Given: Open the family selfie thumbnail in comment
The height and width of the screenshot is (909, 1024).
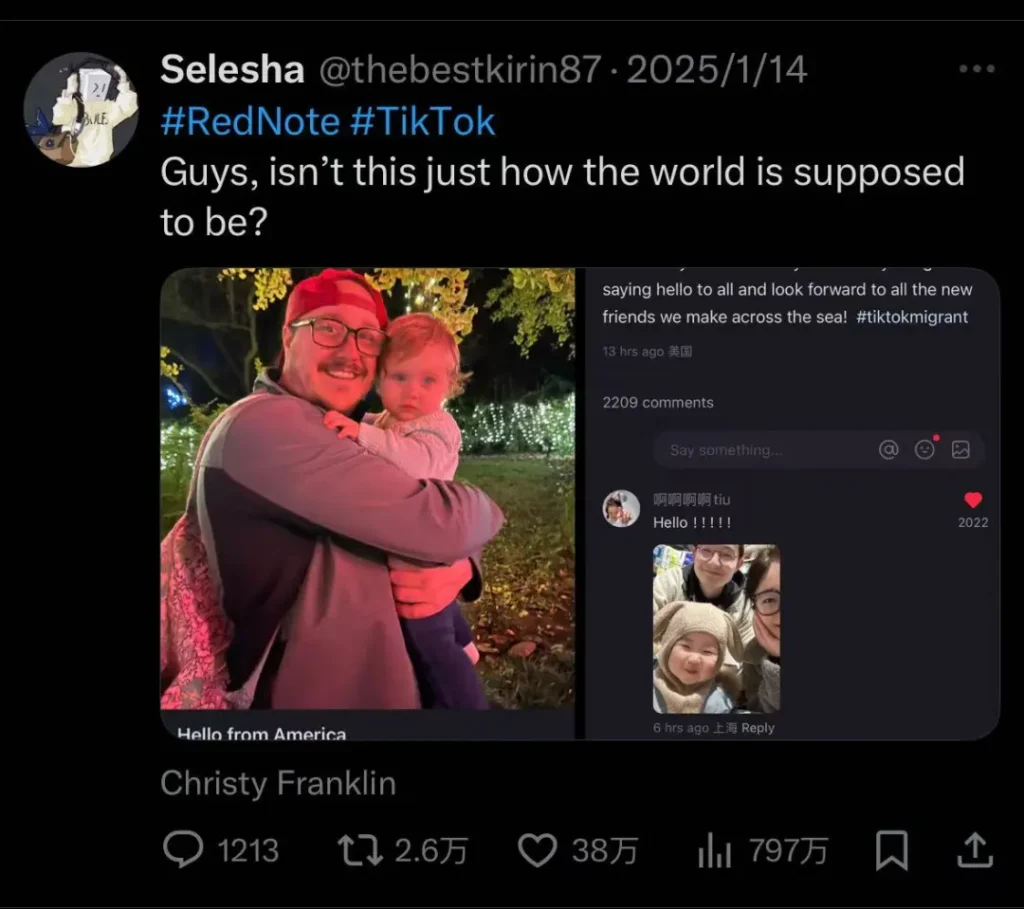Looking at the screenshot, I should coord(716,628).
